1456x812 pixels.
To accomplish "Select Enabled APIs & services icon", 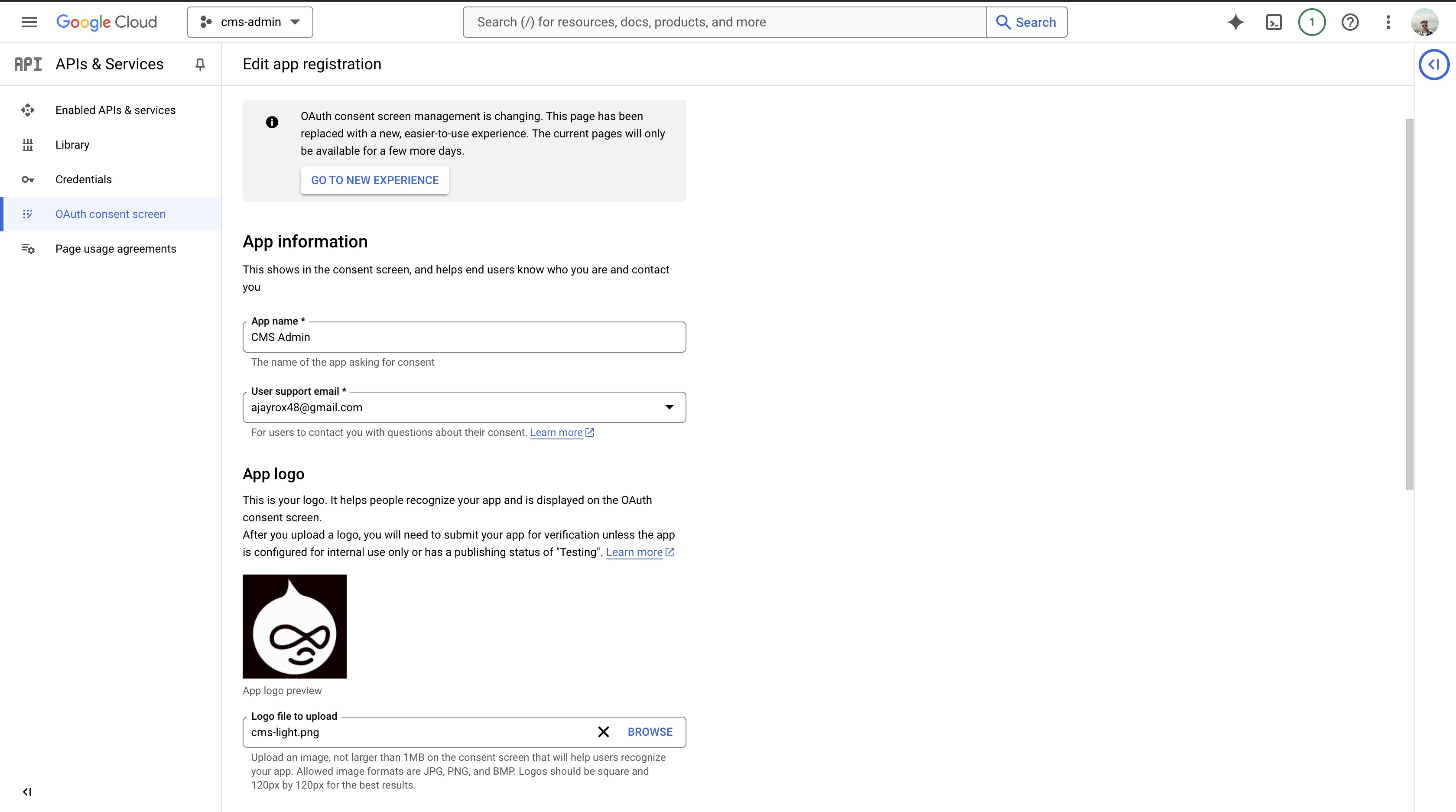I will 28,110.
